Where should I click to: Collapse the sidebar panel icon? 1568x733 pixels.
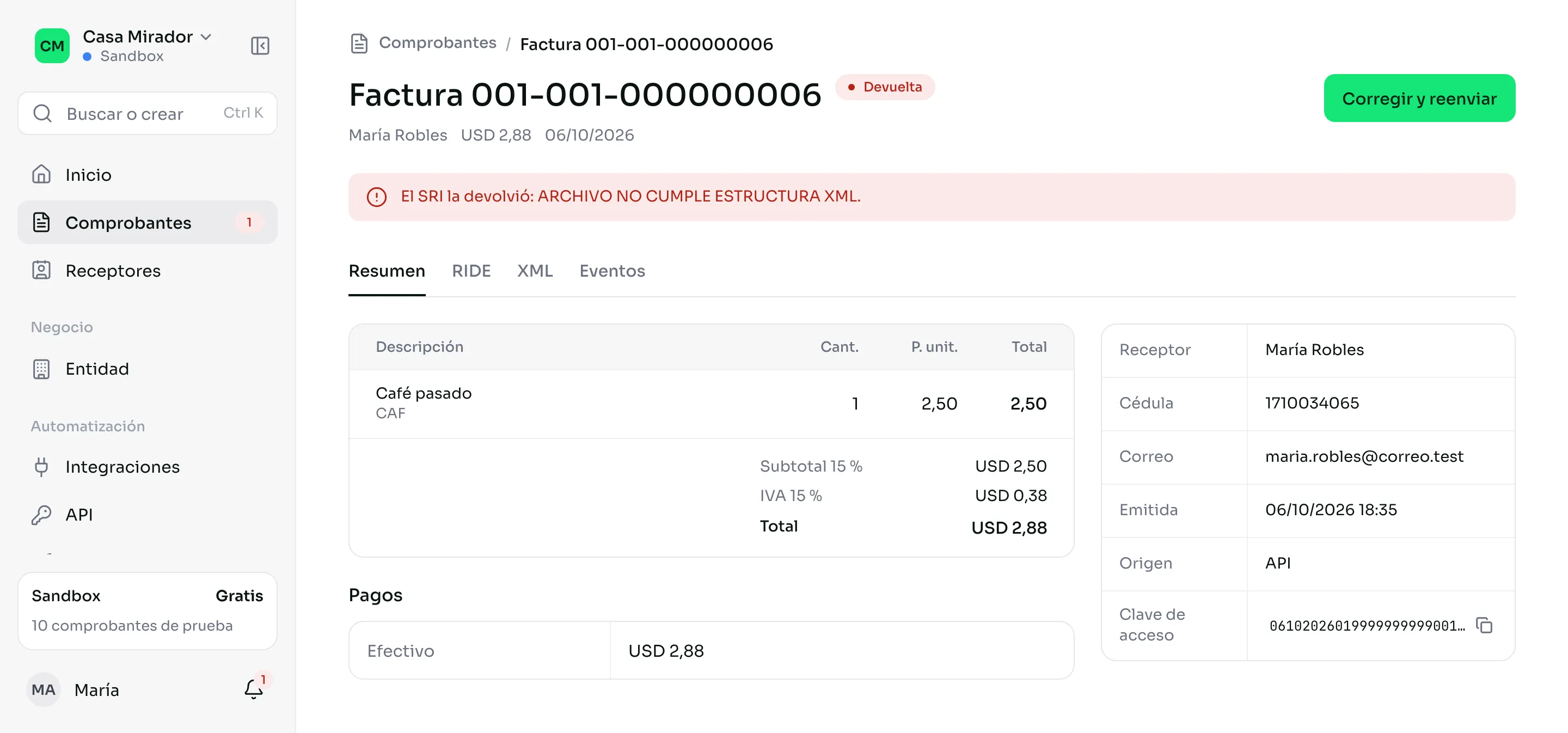coord(260,46)
